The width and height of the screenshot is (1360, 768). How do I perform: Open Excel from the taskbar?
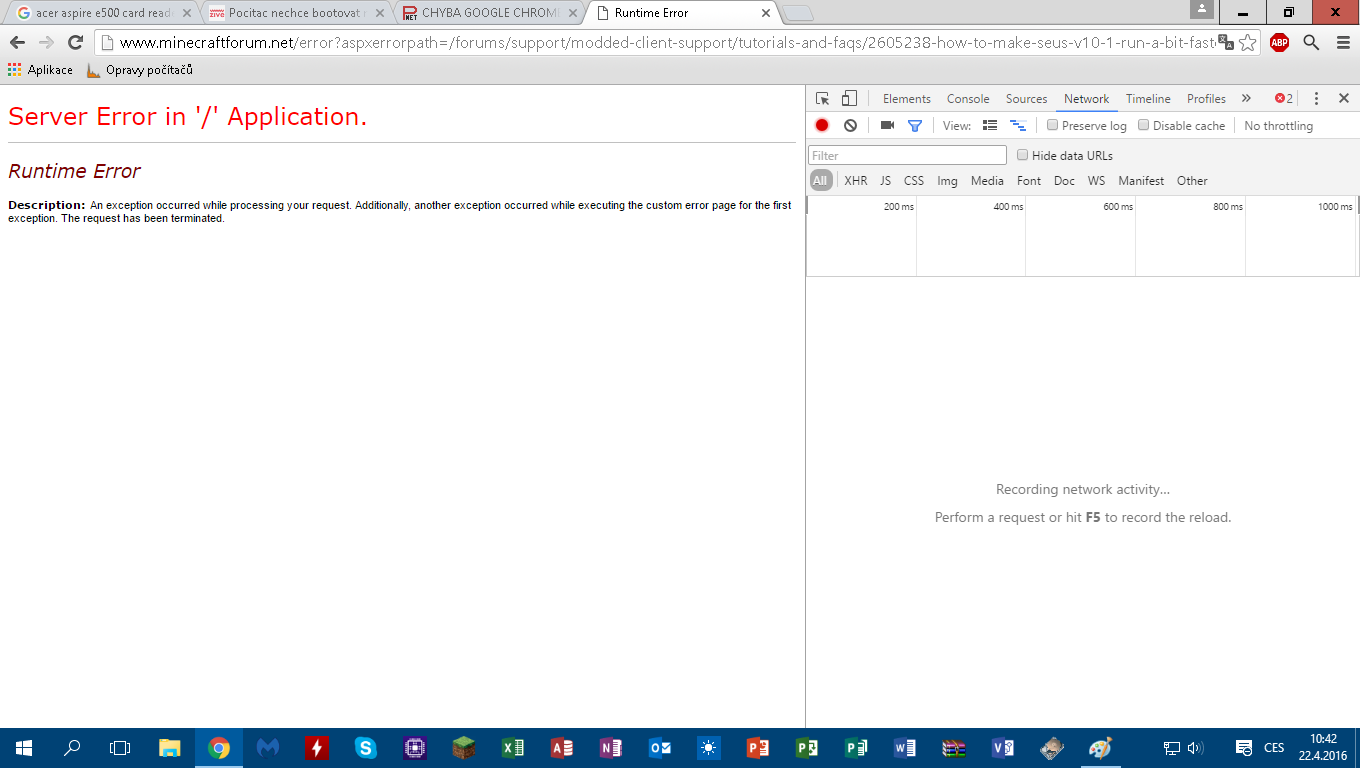coord(512,748)
